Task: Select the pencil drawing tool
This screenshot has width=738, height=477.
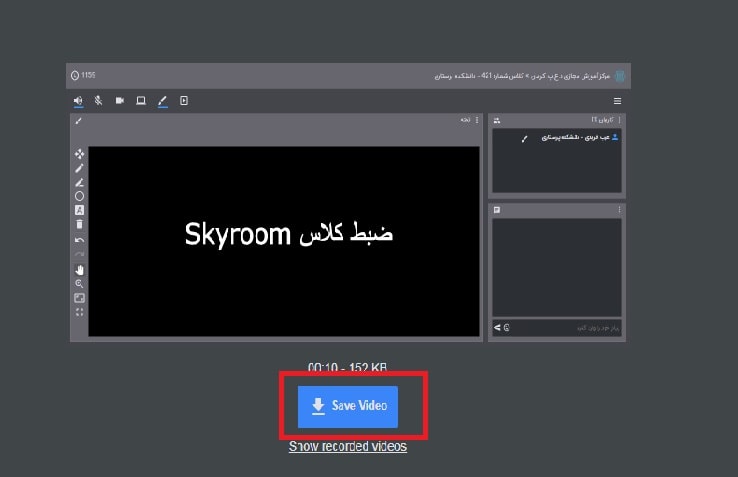Action: point(80,168)
